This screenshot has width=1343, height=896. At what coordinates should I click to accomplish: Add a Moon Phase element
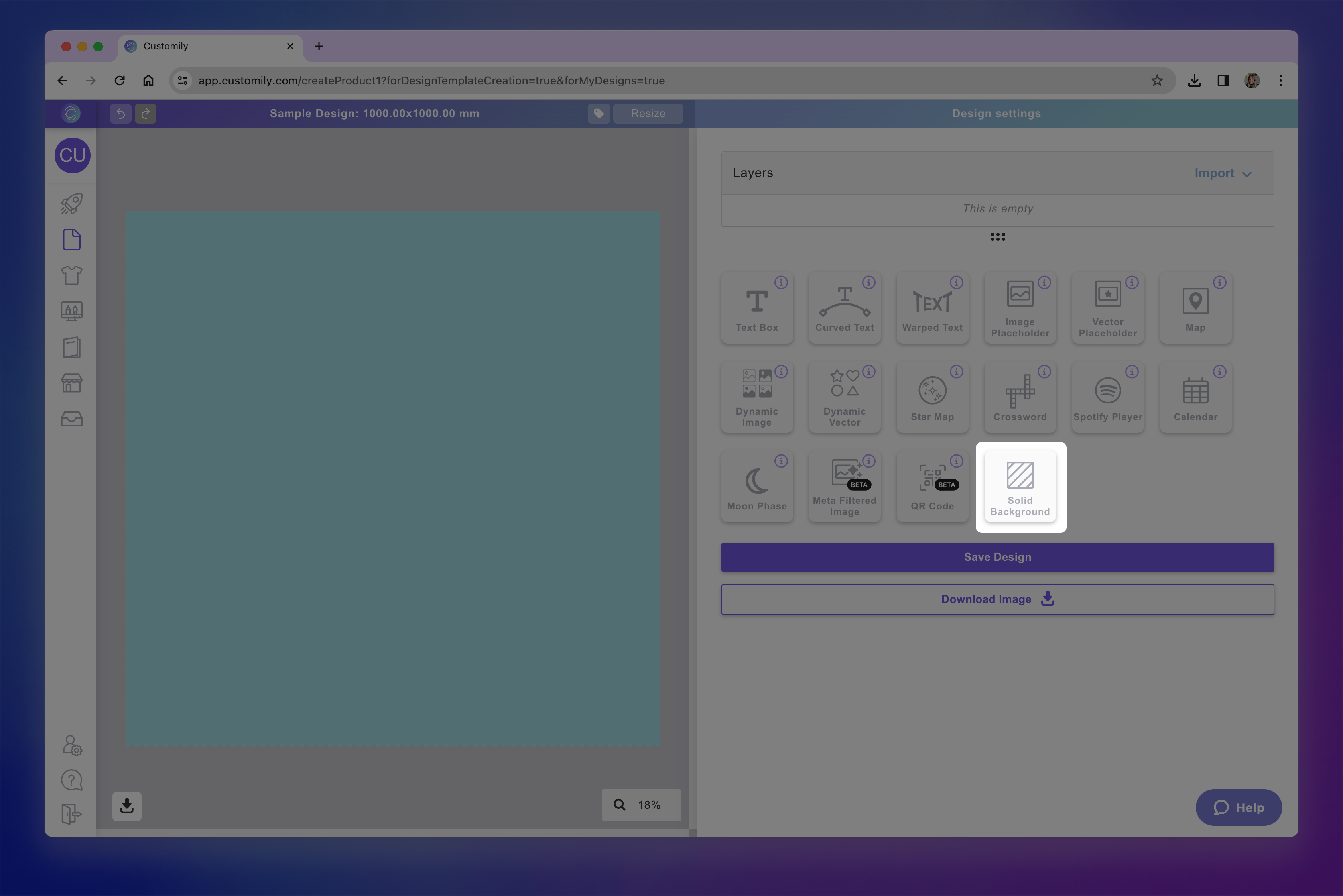[756, 487]
